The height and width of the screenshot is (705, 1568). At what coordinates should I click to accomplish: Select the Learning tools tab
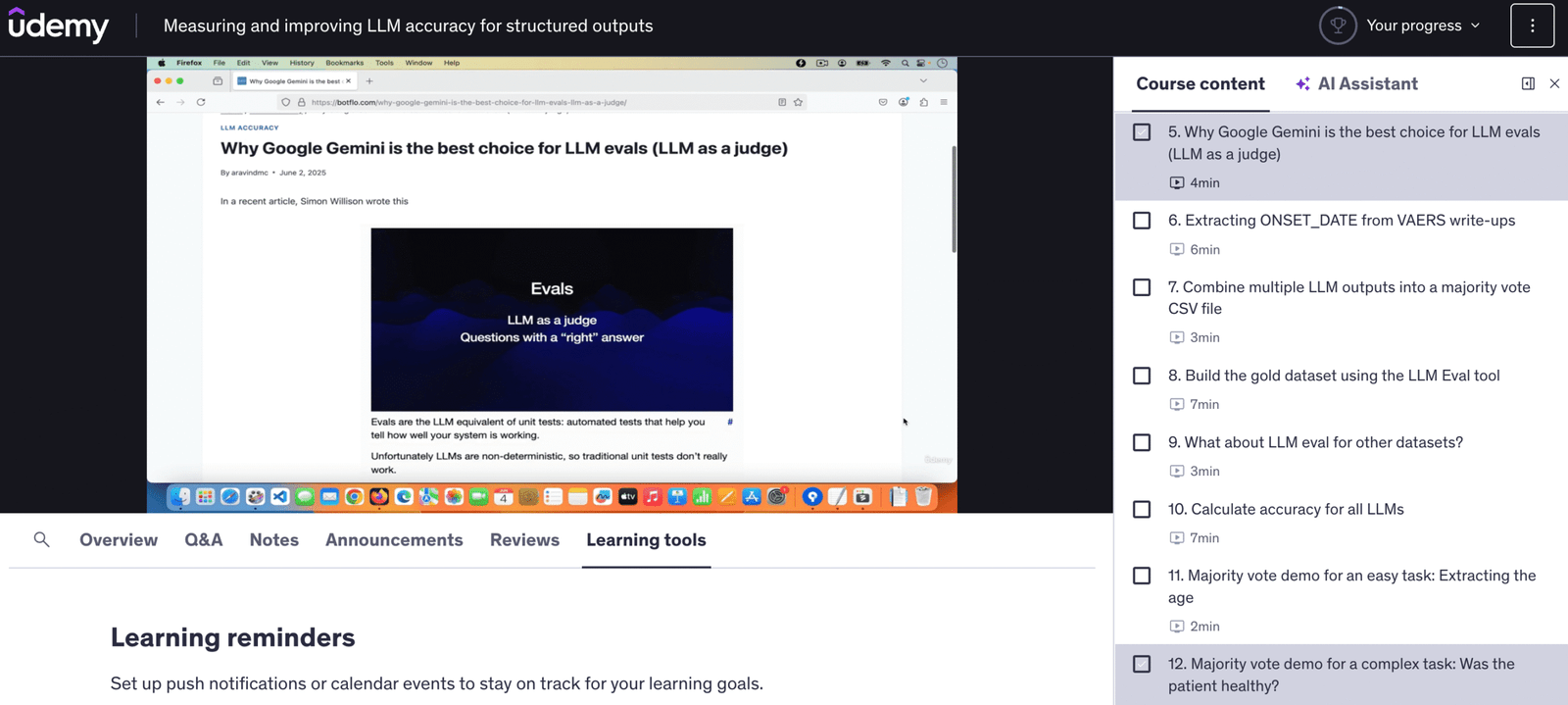(646, 539)
